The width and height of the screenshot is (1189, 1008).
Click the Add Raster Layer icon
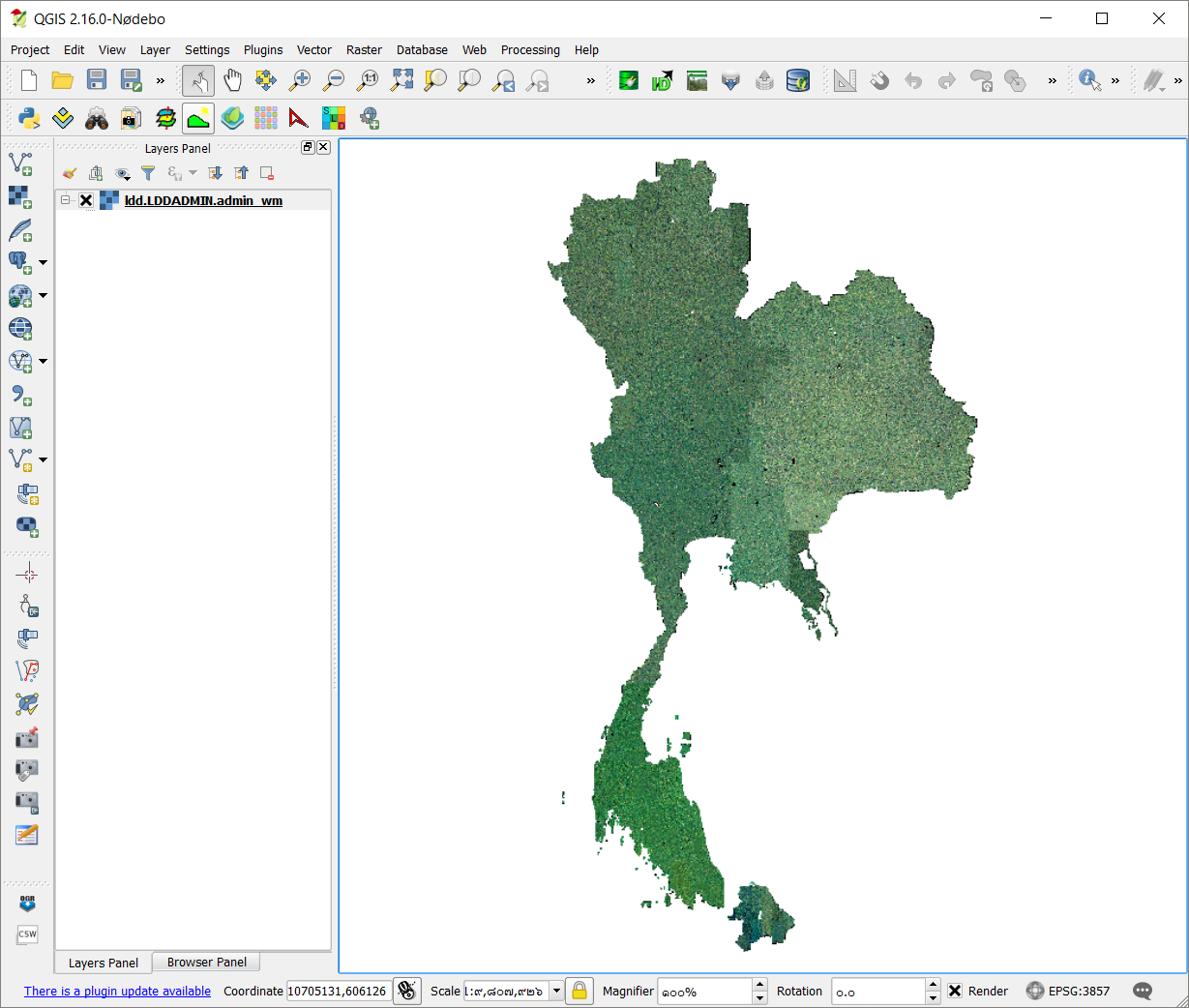click(21, 196)
